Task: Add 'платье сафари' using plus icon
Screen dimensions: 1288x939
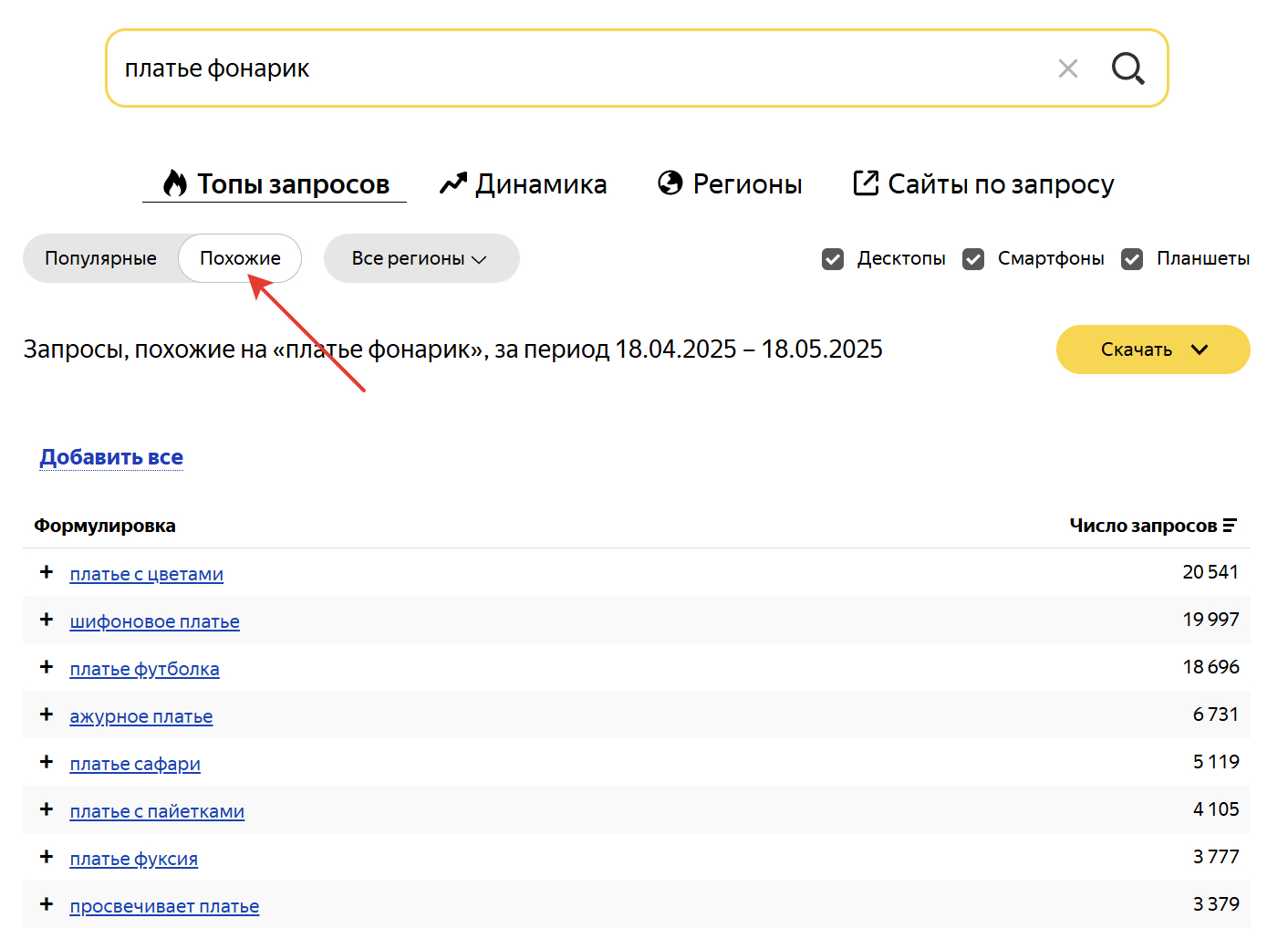Action: (47, 762)
